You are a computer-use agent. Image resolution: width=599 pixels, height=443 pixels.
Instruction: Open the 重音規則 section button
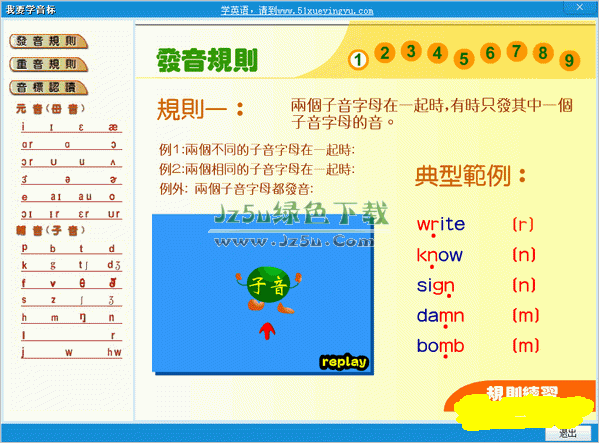[49, 64]
